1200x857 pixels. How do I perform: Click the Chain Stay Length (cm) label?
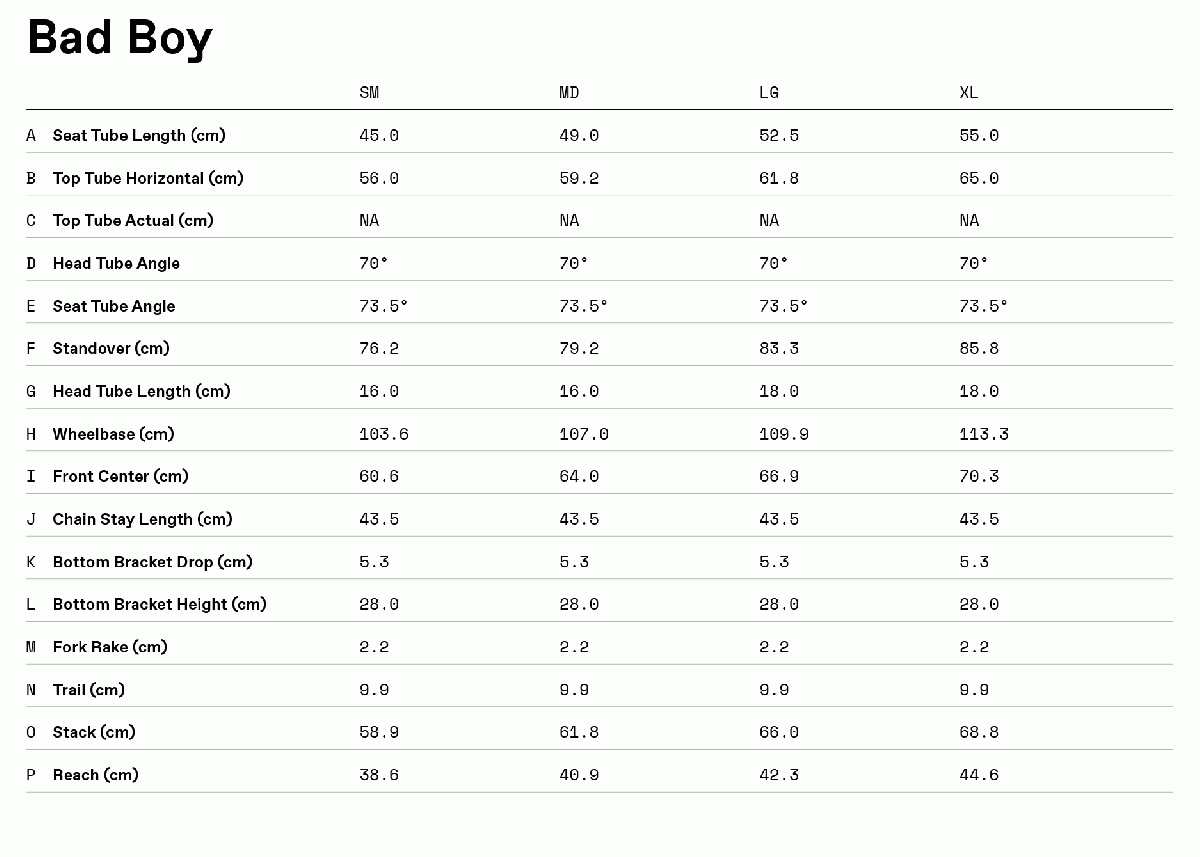point(142,519)
